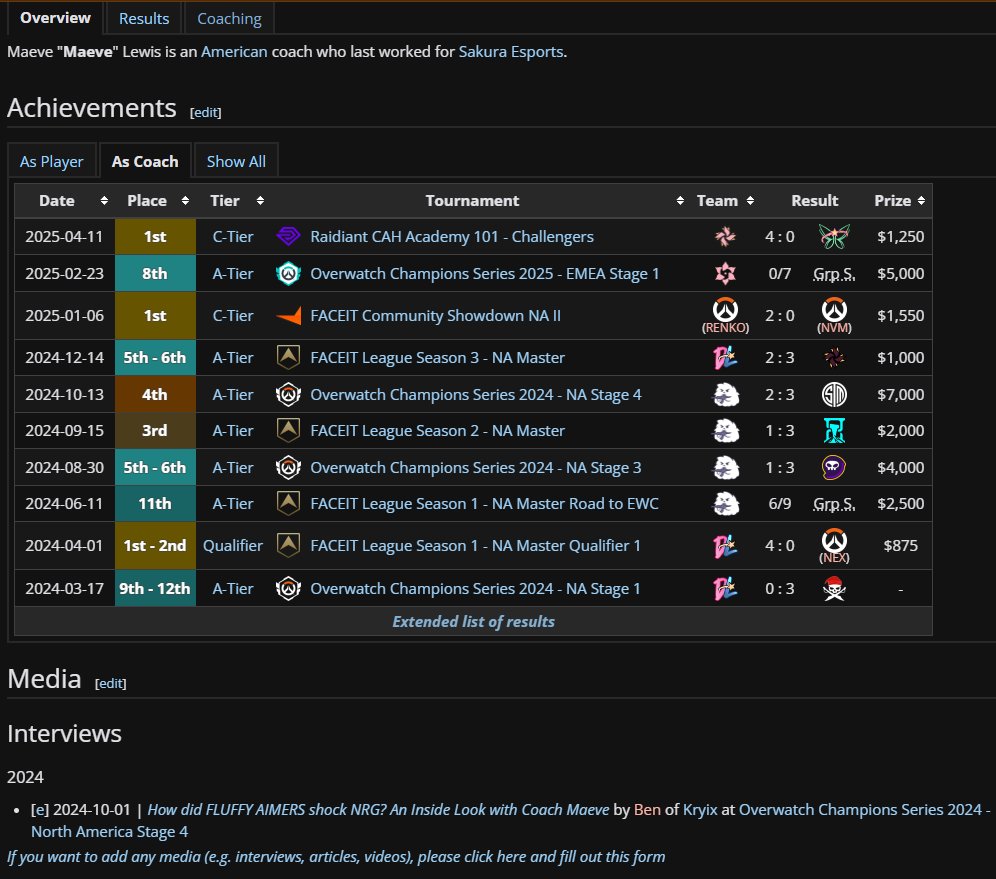Click butterfly opponent logo in Raidiant row
The width and height of the screenshot is (996, 879).
(834, 236)
